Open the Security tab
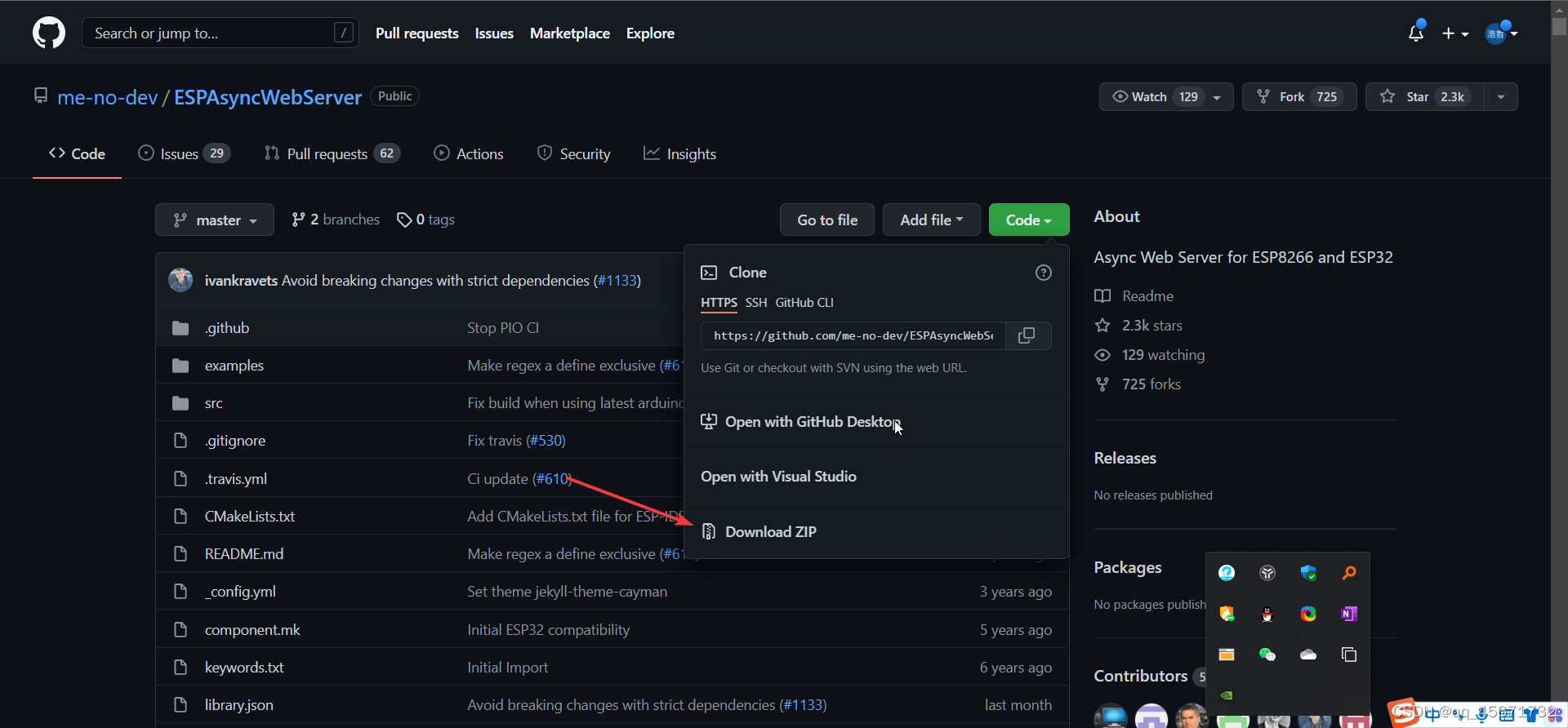Viewport: 1568px width, 728px height. pos(573,153)
